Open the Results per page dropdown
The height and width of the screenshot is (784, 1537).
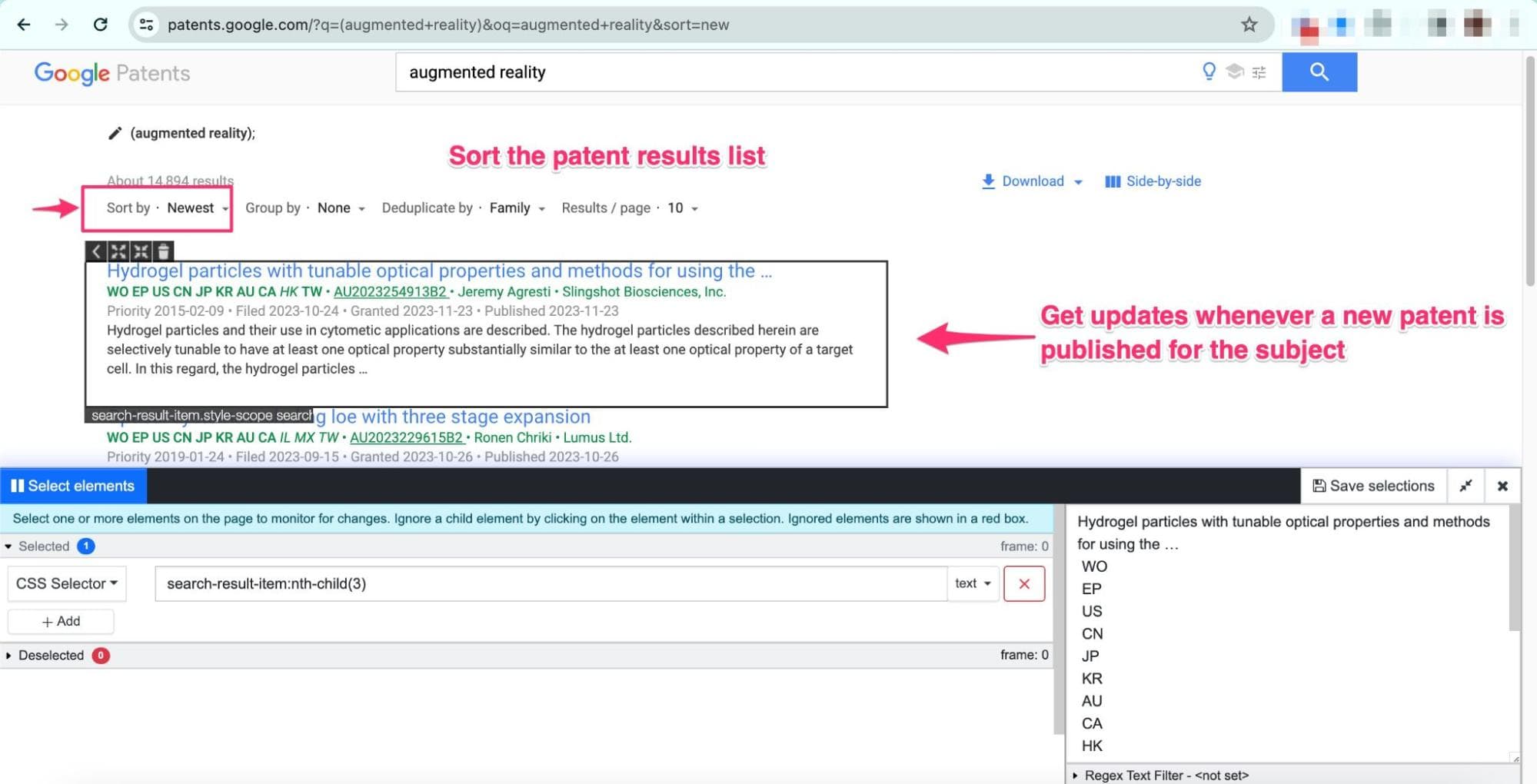tap(680, 208)
